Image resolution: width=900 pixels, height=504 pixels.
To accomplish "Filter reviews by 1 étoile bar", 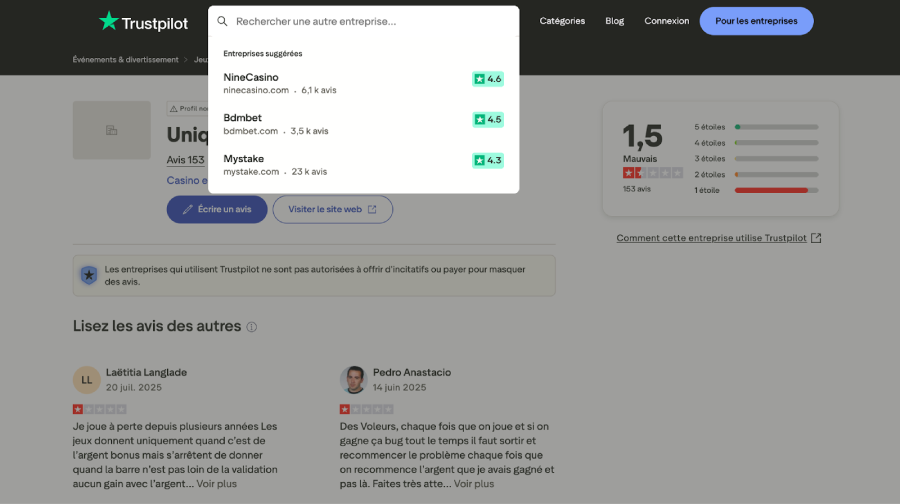I will tap(757, 190).
